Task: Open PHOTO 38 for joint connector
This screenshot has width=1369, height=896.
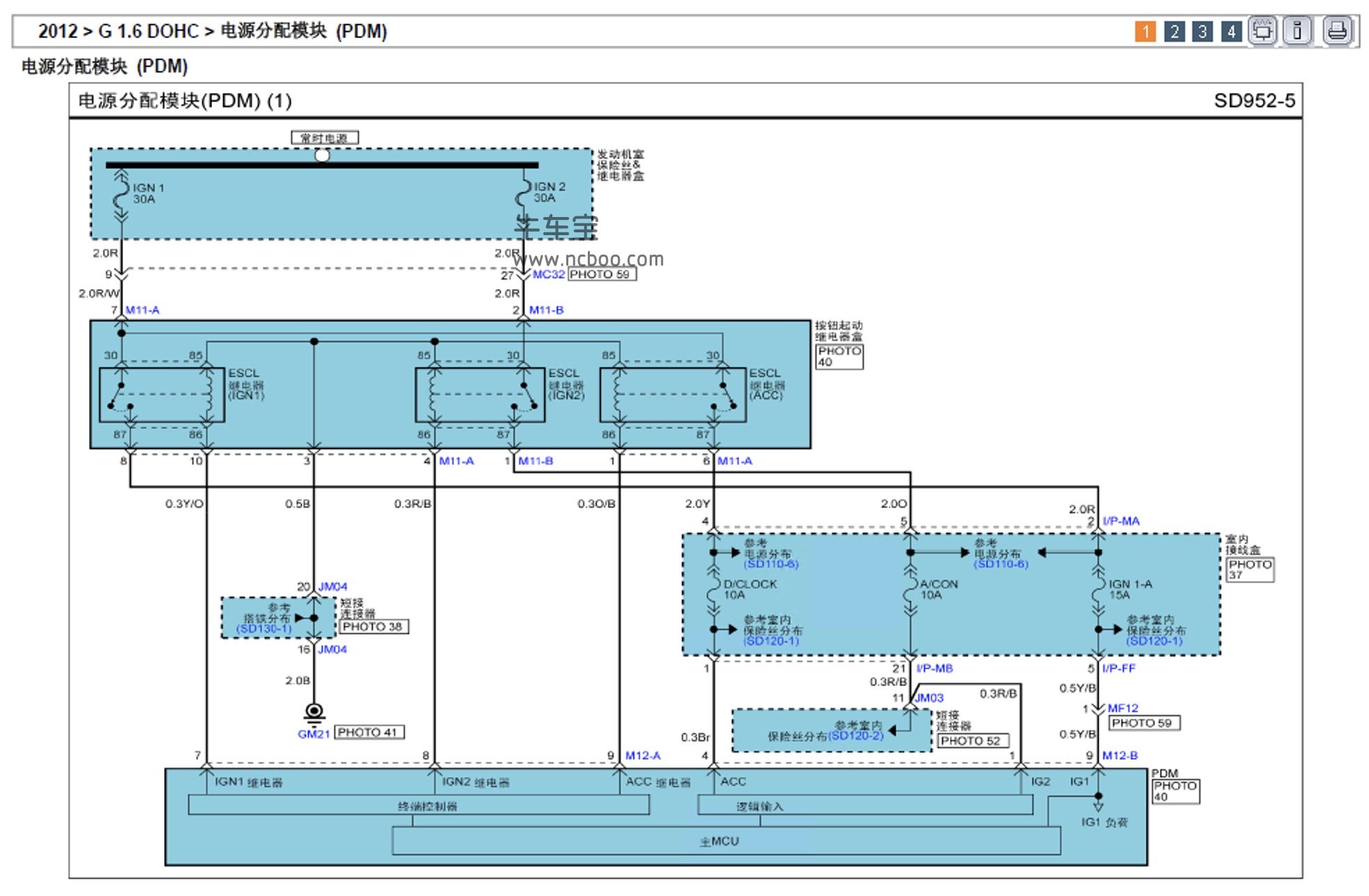Action: coord(374,627)
